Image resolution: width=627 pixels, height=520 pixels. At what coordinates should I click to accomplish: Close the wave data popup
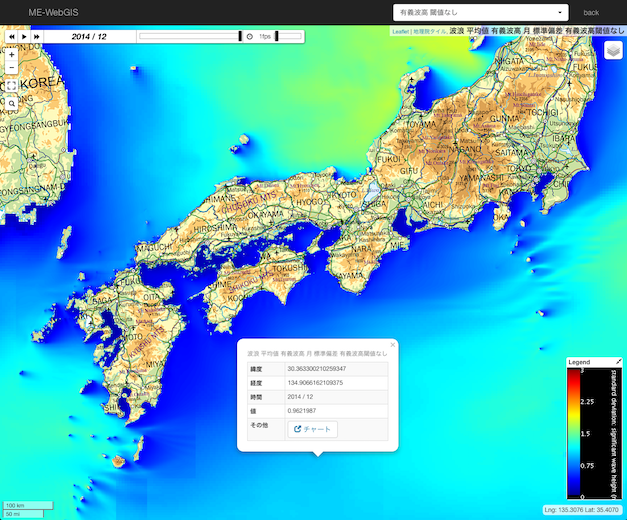[x=392, y=344]
